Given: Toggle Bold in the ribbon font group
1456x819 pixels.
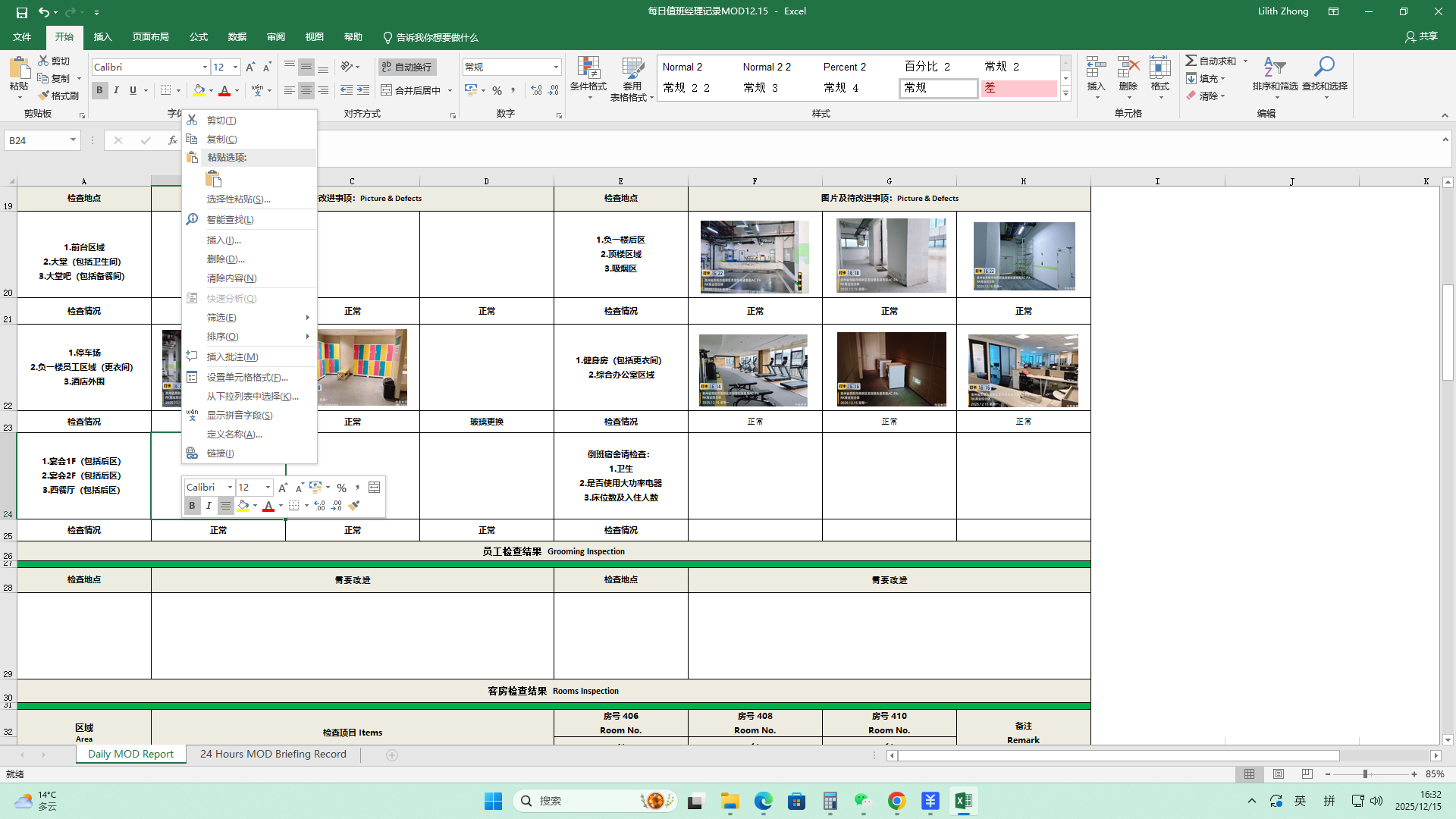Looking at the screenshot, I should click(99, 90).
